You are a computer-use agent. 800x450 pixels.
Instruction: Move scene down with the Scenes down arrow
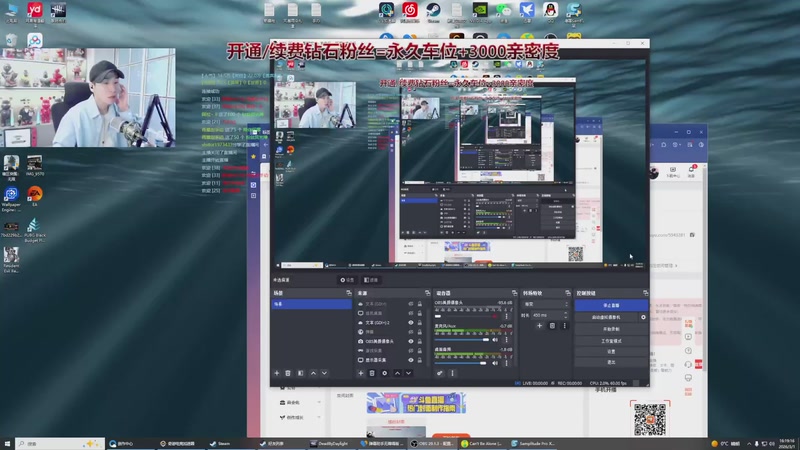pos(324,373)
